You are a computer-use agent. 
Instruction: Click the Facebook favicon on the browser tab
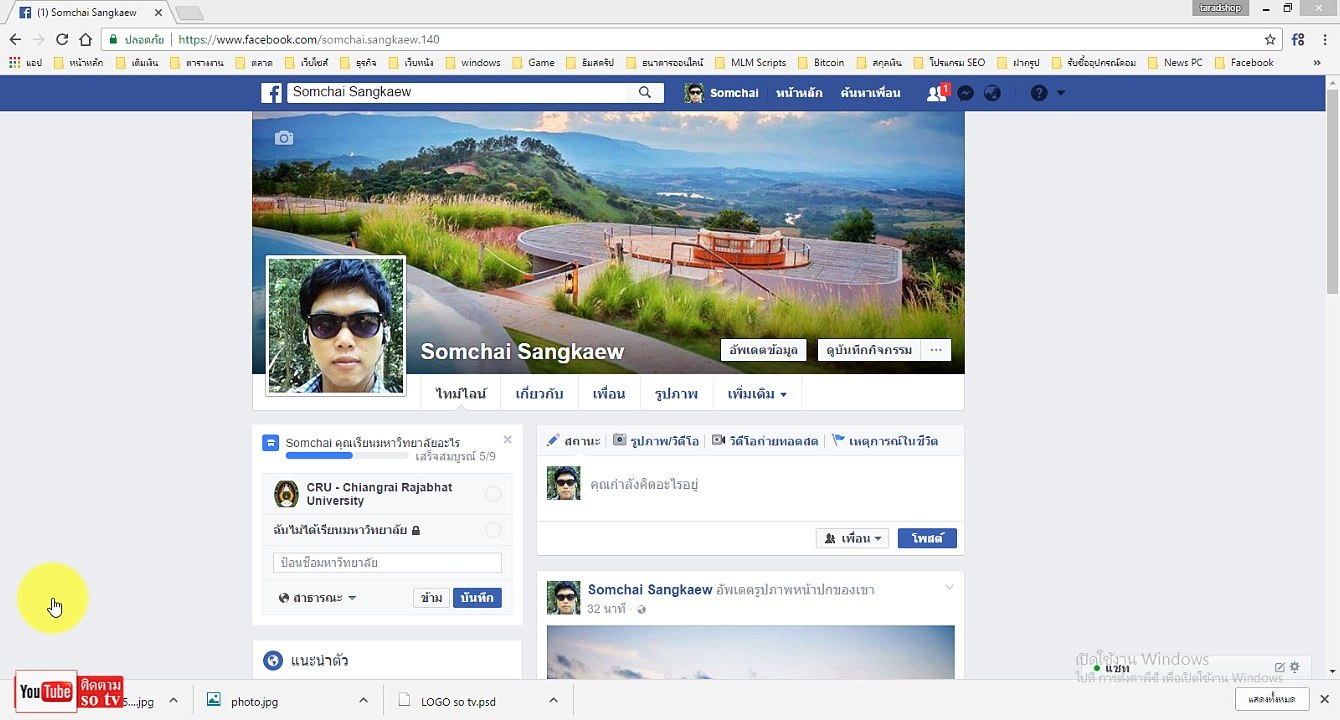[25, 12]
